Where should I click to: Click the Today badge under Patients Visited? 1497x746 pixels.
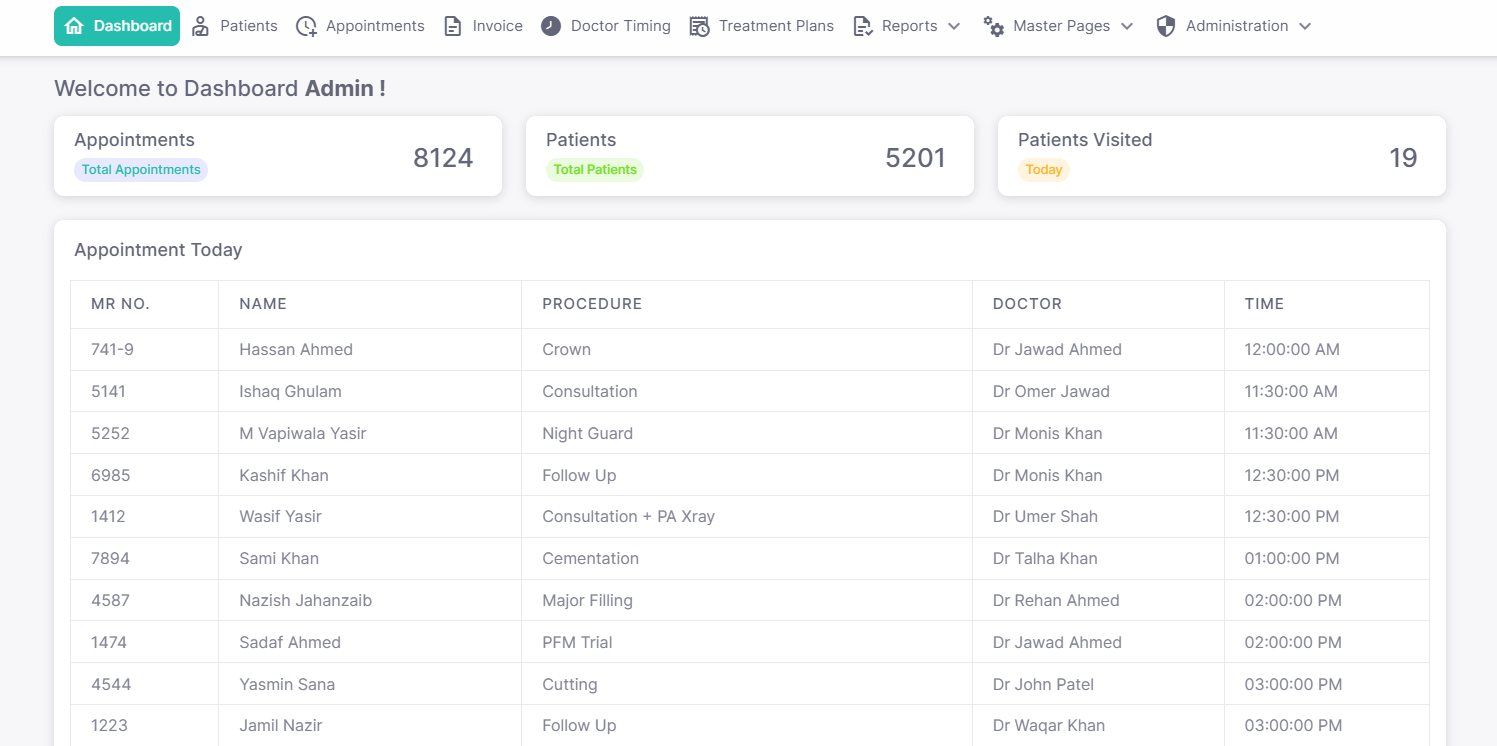tap(1043, 170)
